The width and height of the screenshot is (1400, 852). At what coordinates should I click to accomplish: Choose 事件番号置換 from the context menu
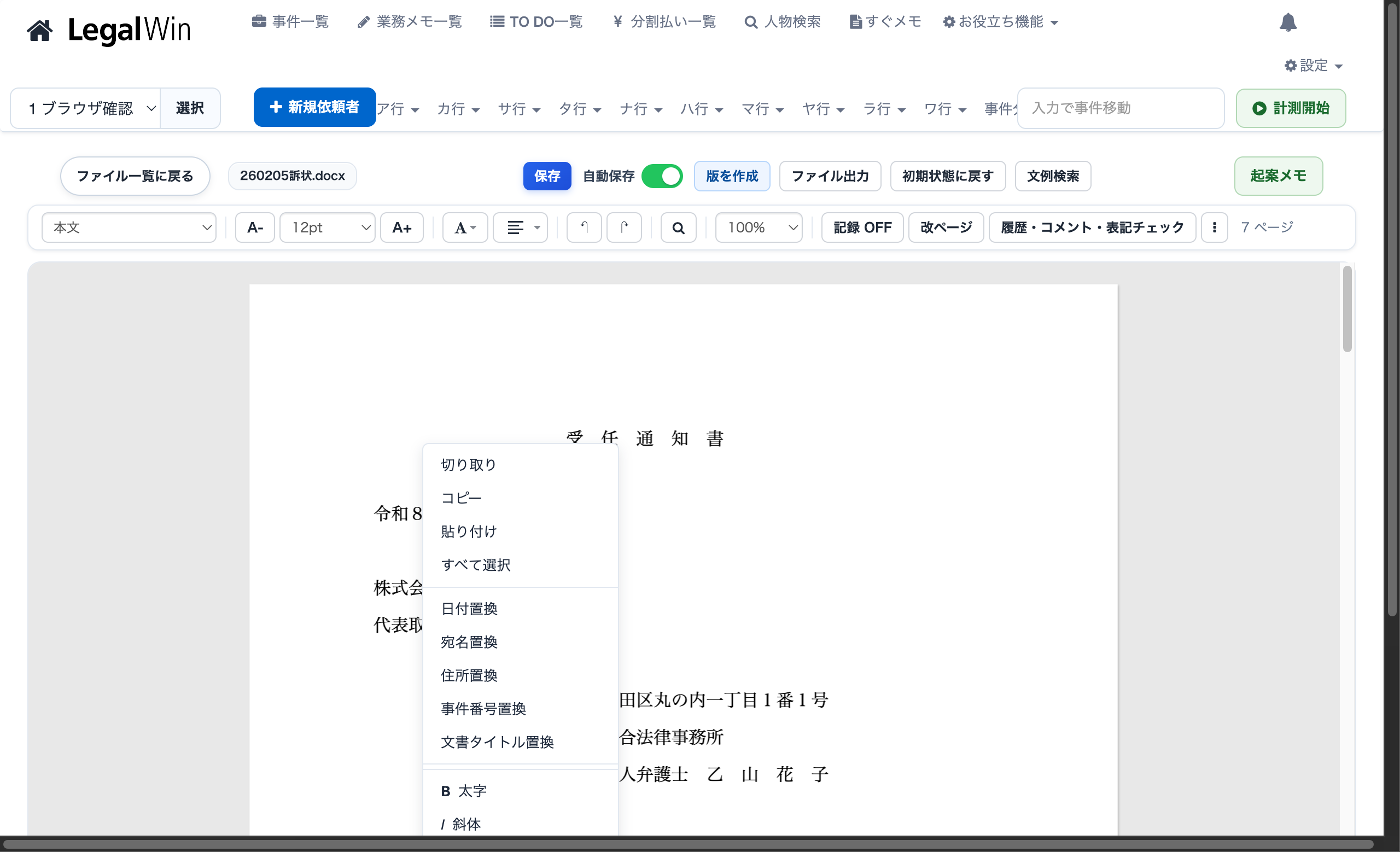click(x=521, y=709)
